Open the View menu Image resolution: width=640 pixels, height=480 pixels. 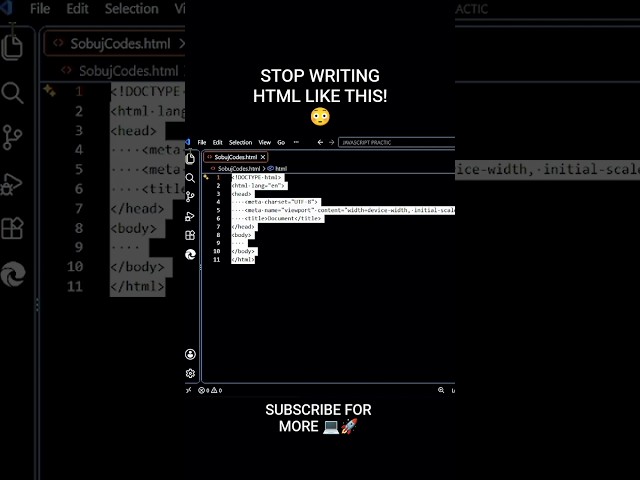pos(264,142)
